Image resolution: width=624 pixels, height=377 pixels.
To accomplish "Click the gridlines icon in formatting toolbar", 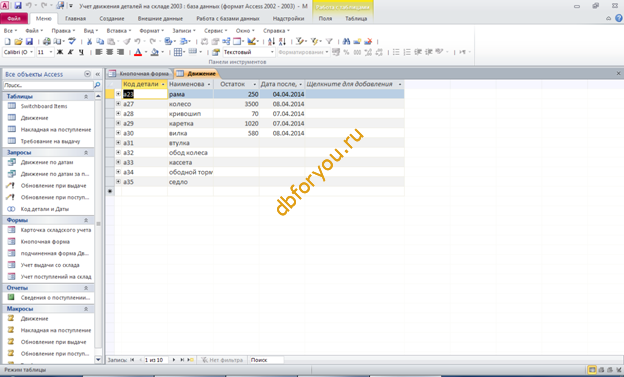I will [178, 52].
